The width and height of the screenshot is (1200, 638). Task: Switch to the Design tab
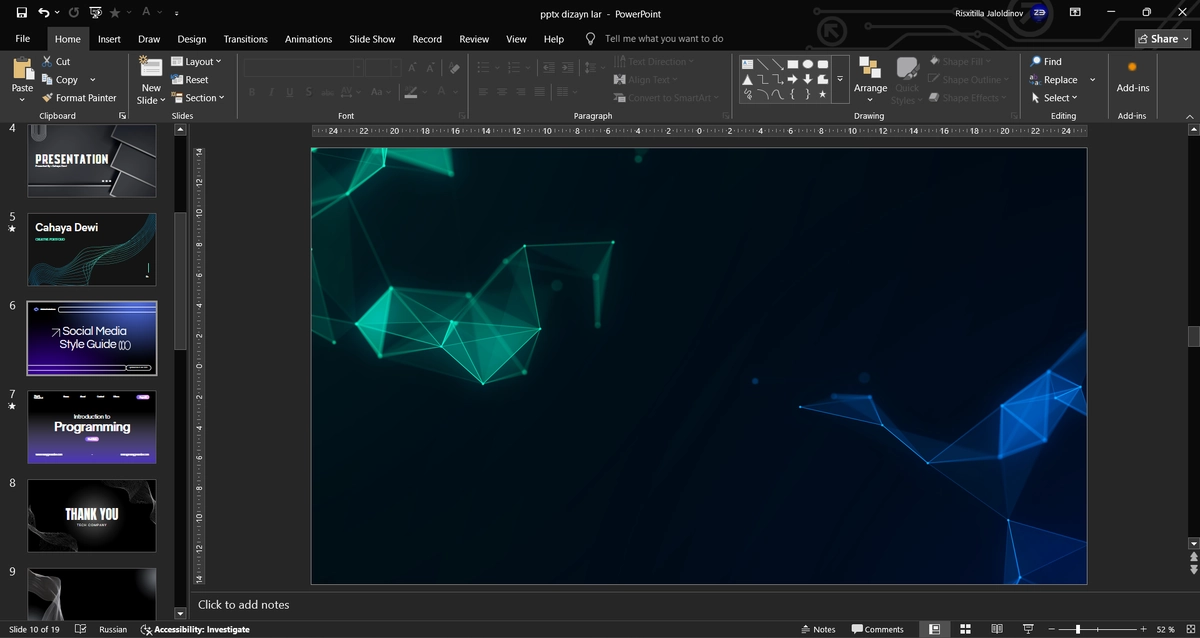pyautogui.click(x=191, y=38)
